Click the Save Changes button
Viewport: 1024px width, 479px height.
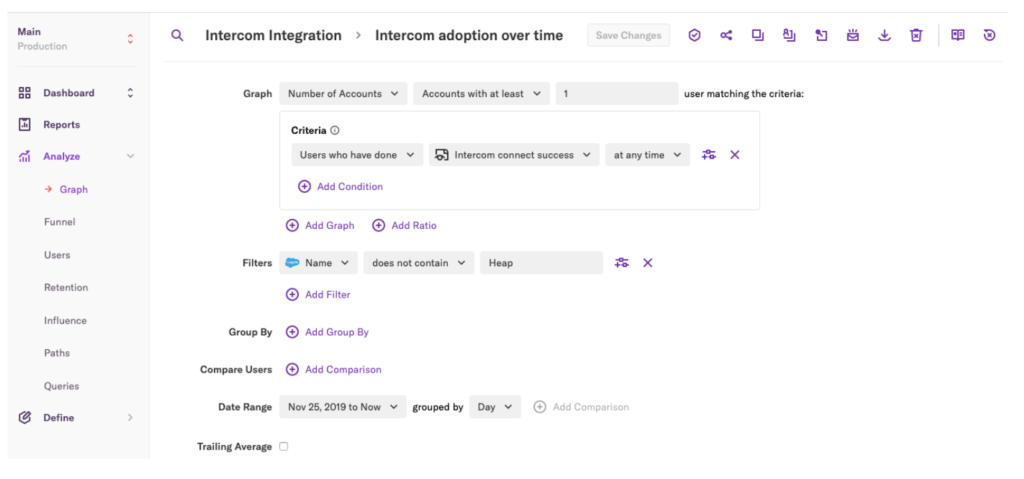(628, 35)
